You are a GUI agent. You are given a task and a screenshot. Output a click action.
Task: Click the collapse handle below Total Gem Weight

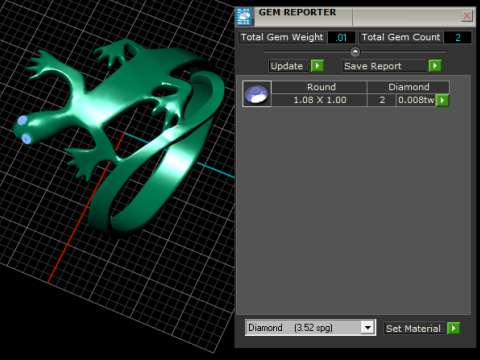(355, 52)
